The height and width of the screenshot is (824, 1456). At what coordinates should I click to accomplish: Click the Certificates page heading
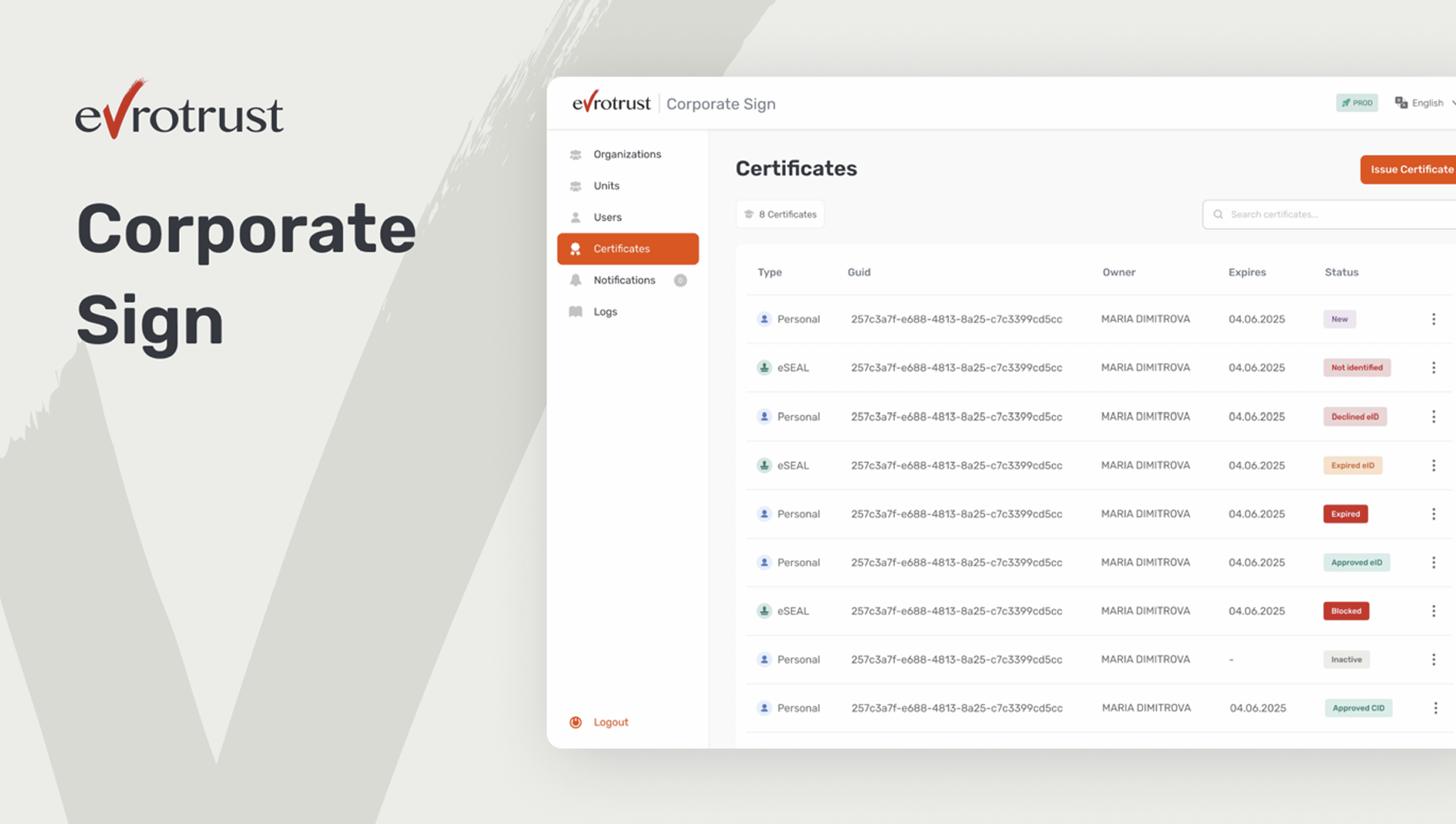coord(796,169)
